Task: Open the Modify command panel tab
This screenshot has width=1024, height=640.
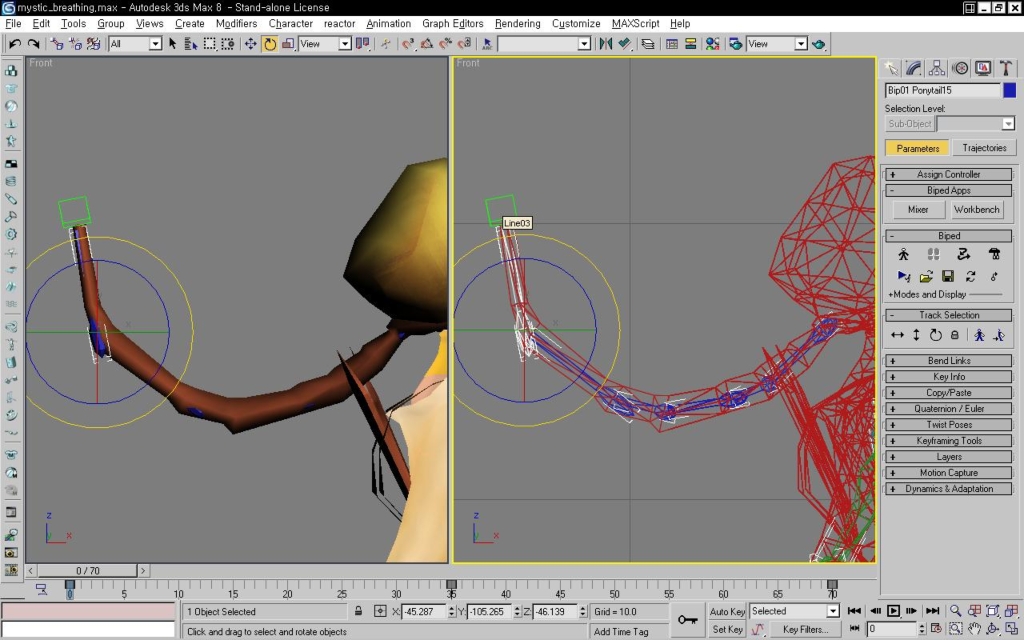Action: click(914, 68)
